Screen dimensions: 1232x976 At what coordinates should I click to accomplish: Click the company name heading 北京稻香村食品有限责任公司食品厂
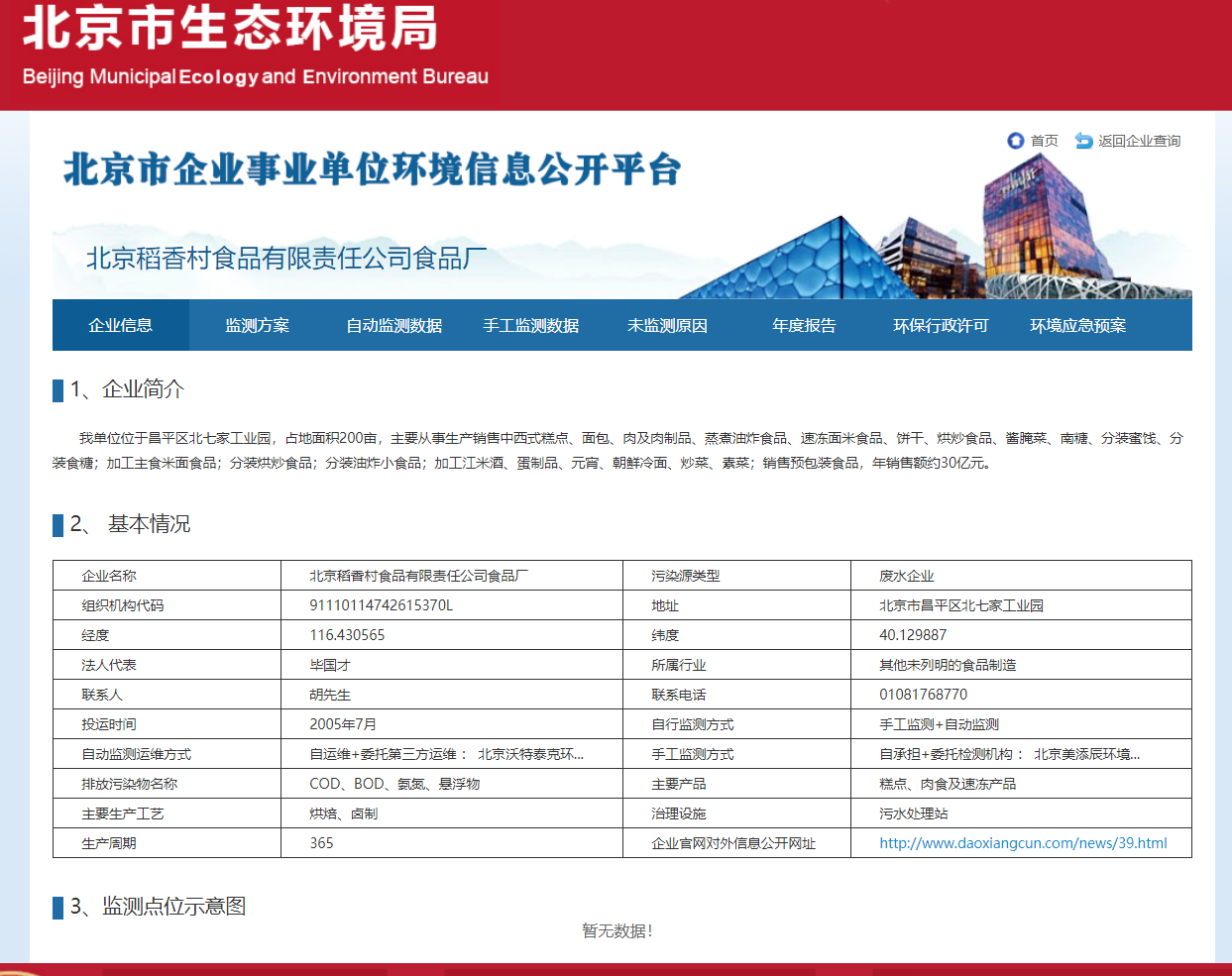tap(286, 259)
